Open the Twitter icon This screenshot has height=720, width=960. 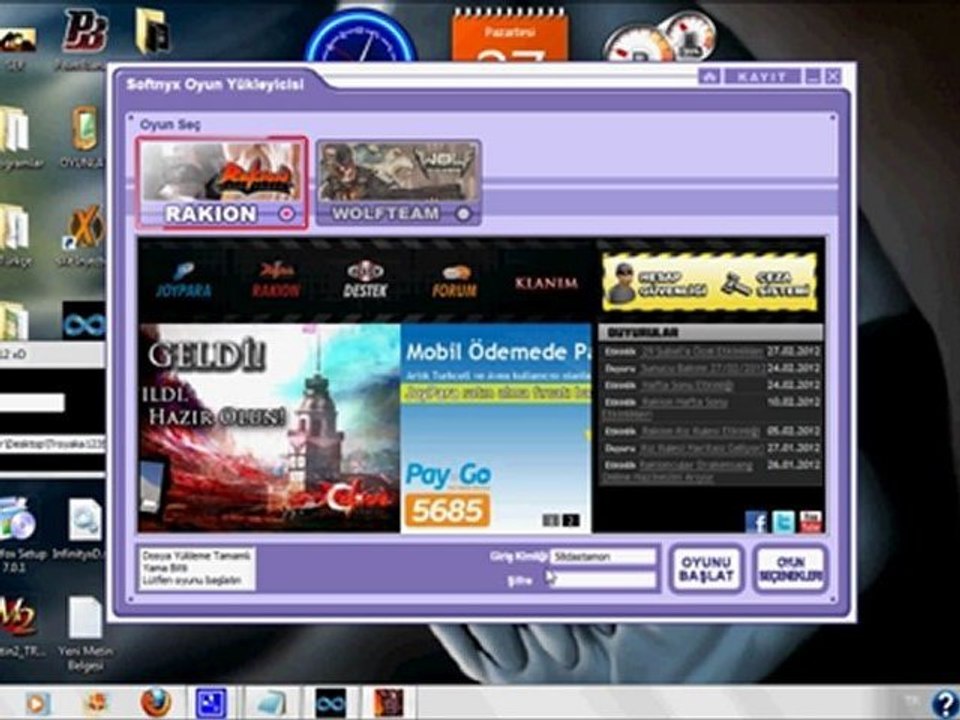(x=784, y=522)
